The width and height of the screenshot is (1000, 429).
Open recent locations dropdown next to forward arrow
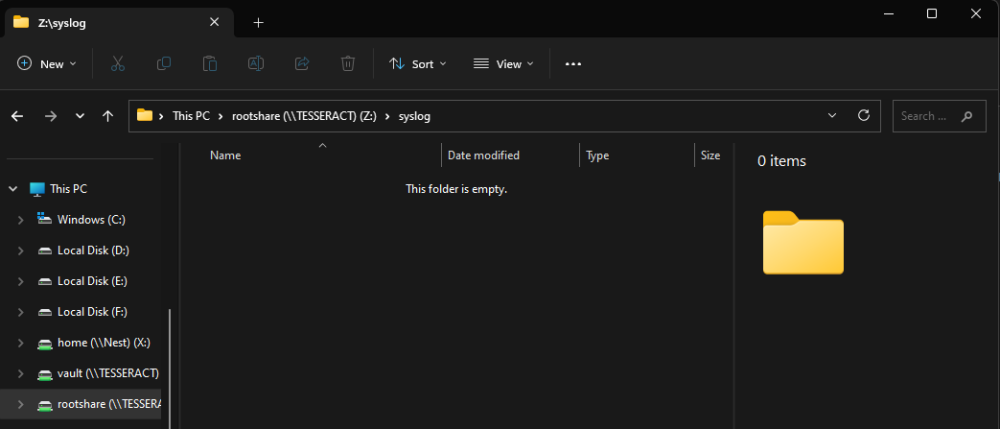[80, 116]
